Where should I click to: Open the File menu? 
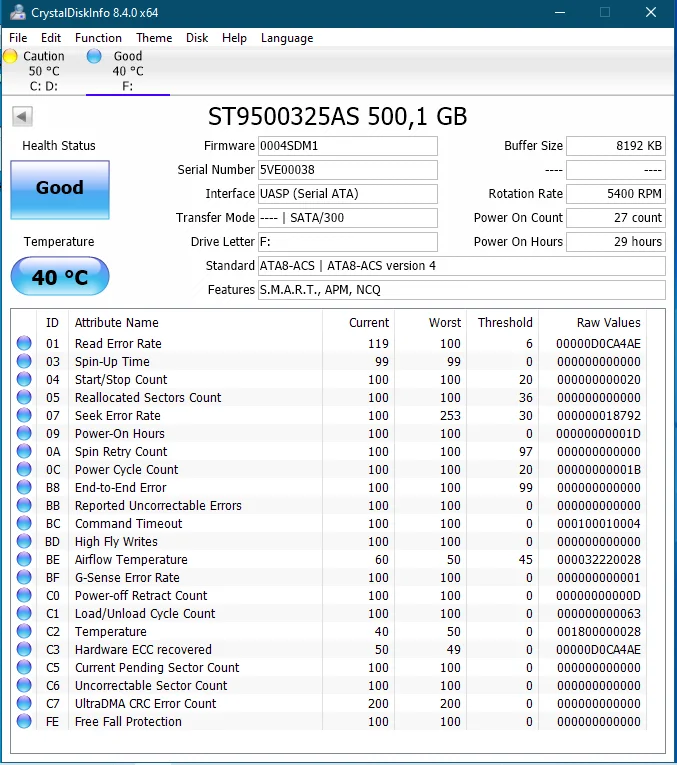(18, 38)
